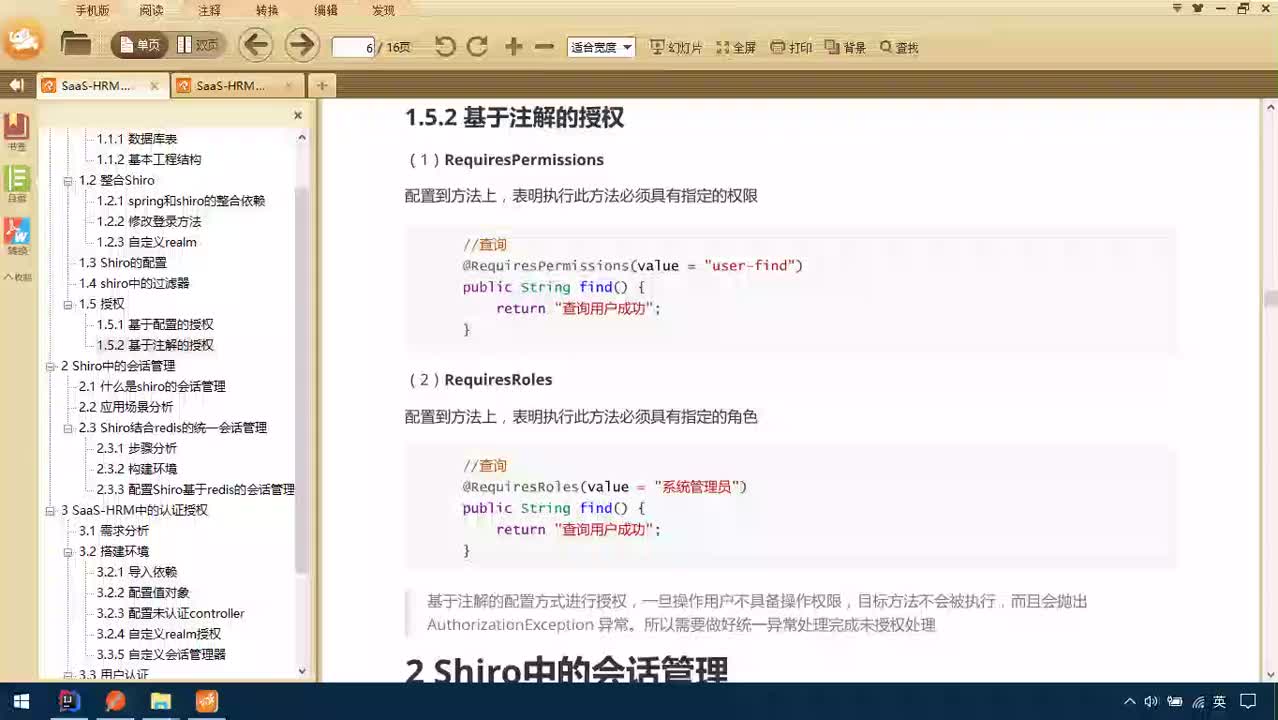Switch to second SaaS-HRM document tab
This screenshot has width=1278, height=720.
click(x=231, y=86)
